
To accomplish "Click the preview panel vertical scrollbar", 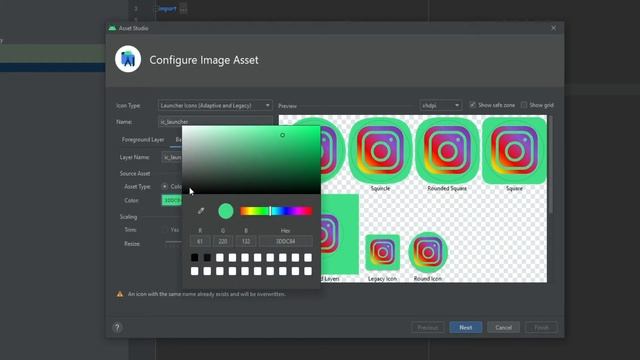I will (551, 163).
